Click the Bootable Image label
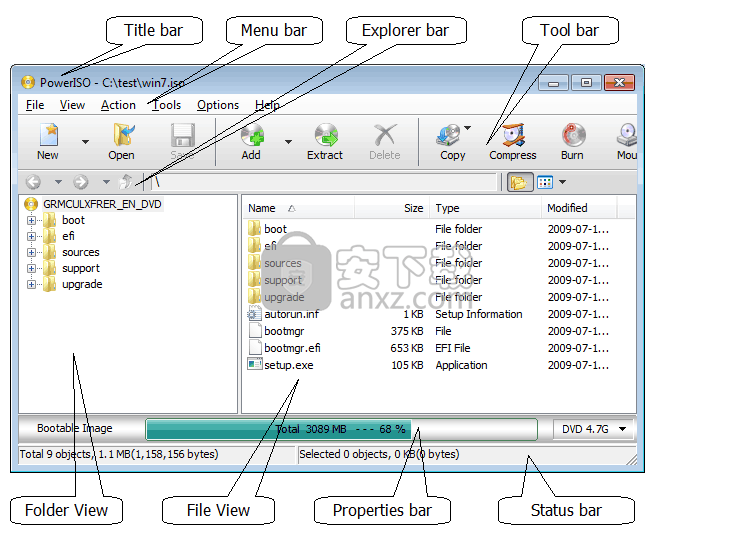This screenshot has width=739, height=546. [75, 428]
